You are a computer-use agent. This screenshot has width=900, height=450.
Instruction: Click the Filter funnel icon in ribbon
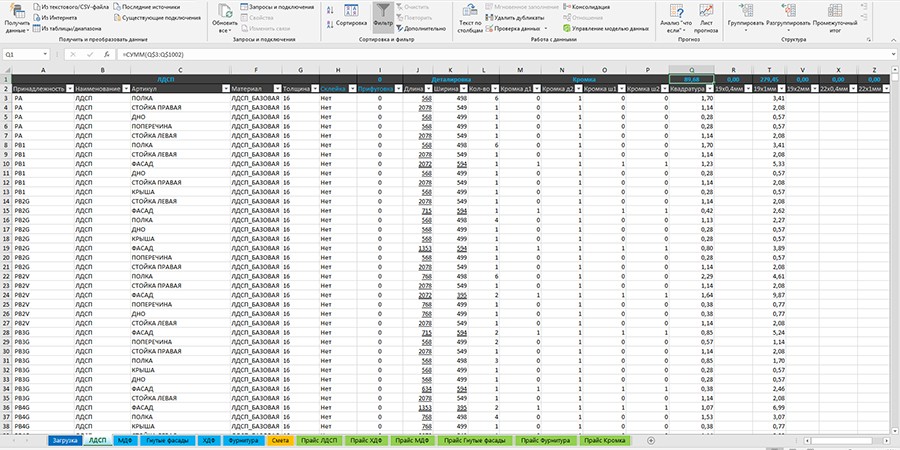[382, 12]
